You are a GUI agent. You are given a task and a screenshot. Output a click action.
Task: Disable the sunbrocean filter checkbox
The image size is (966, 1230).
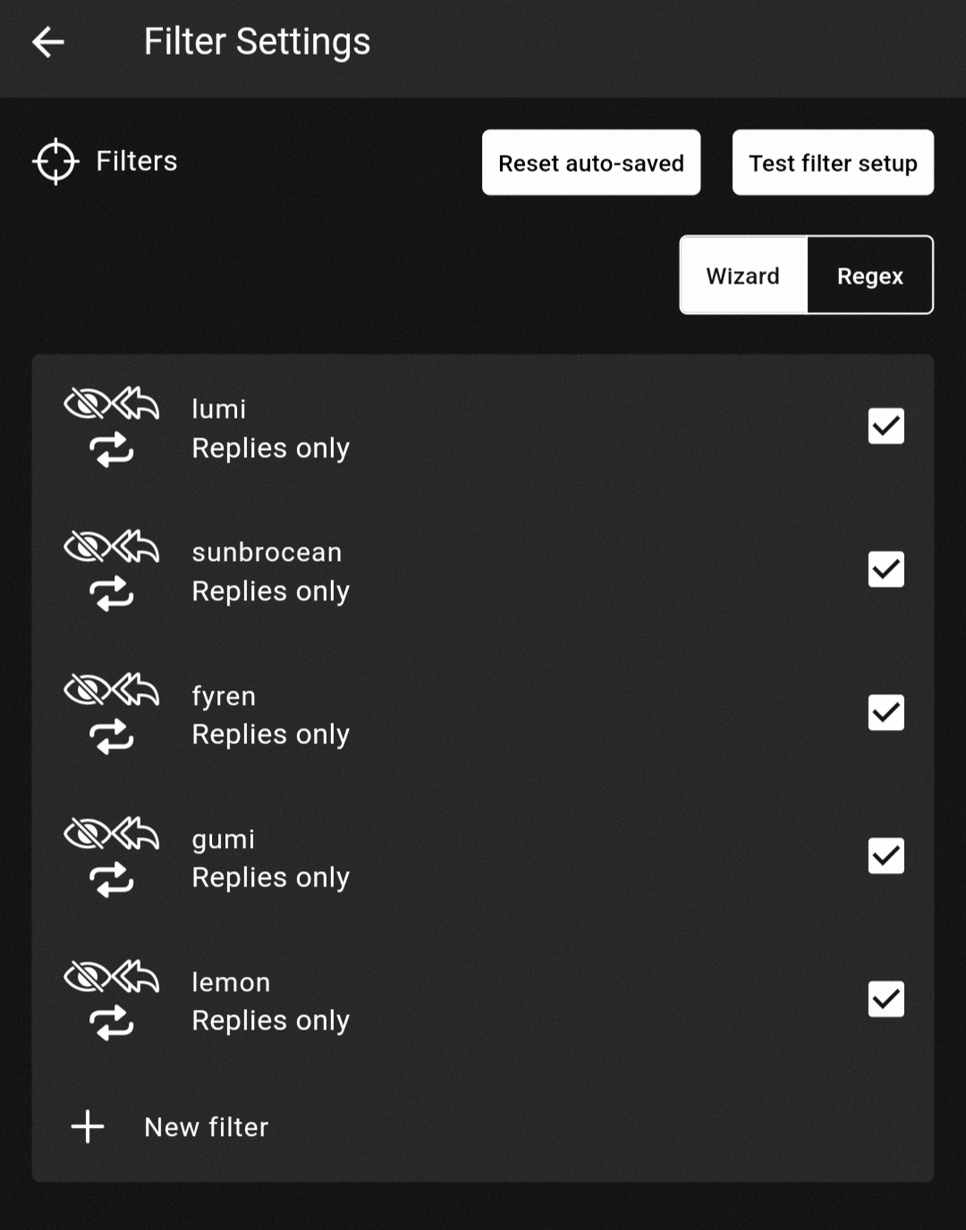point(886,569)
